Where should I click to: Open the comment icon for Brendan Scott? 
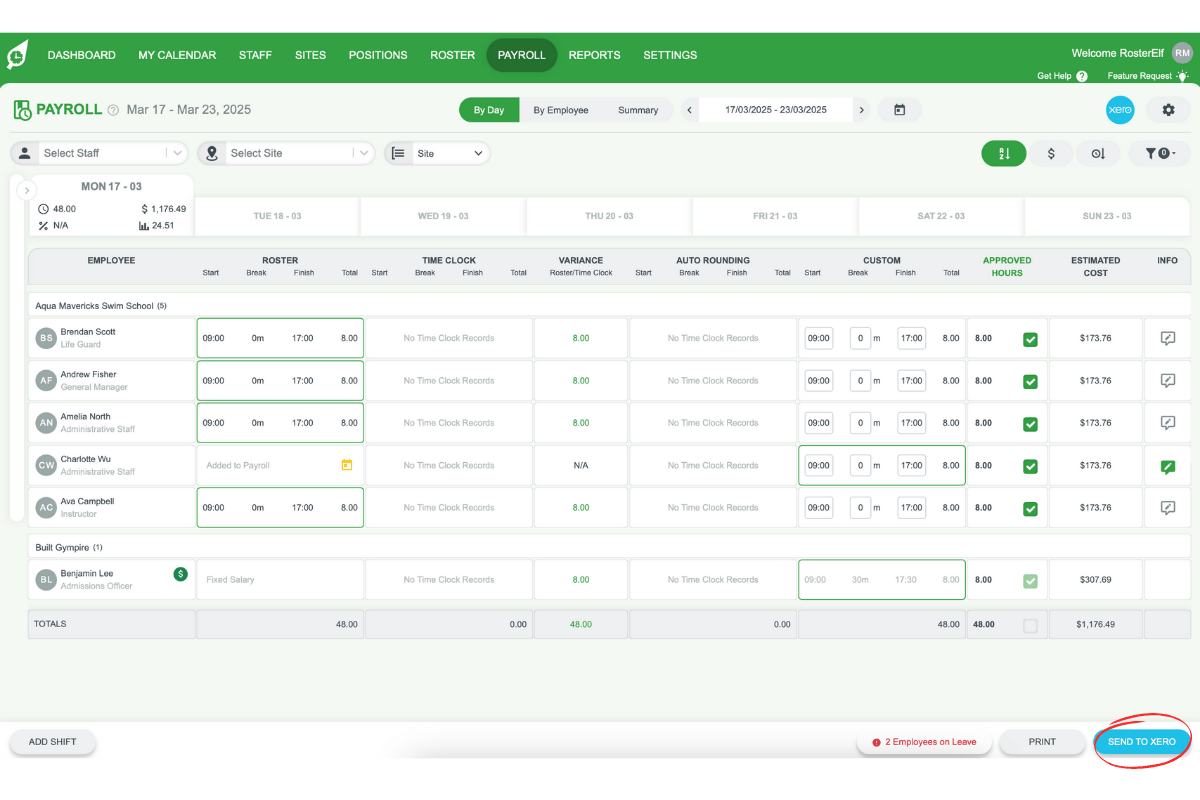(x=1167, y=338)
